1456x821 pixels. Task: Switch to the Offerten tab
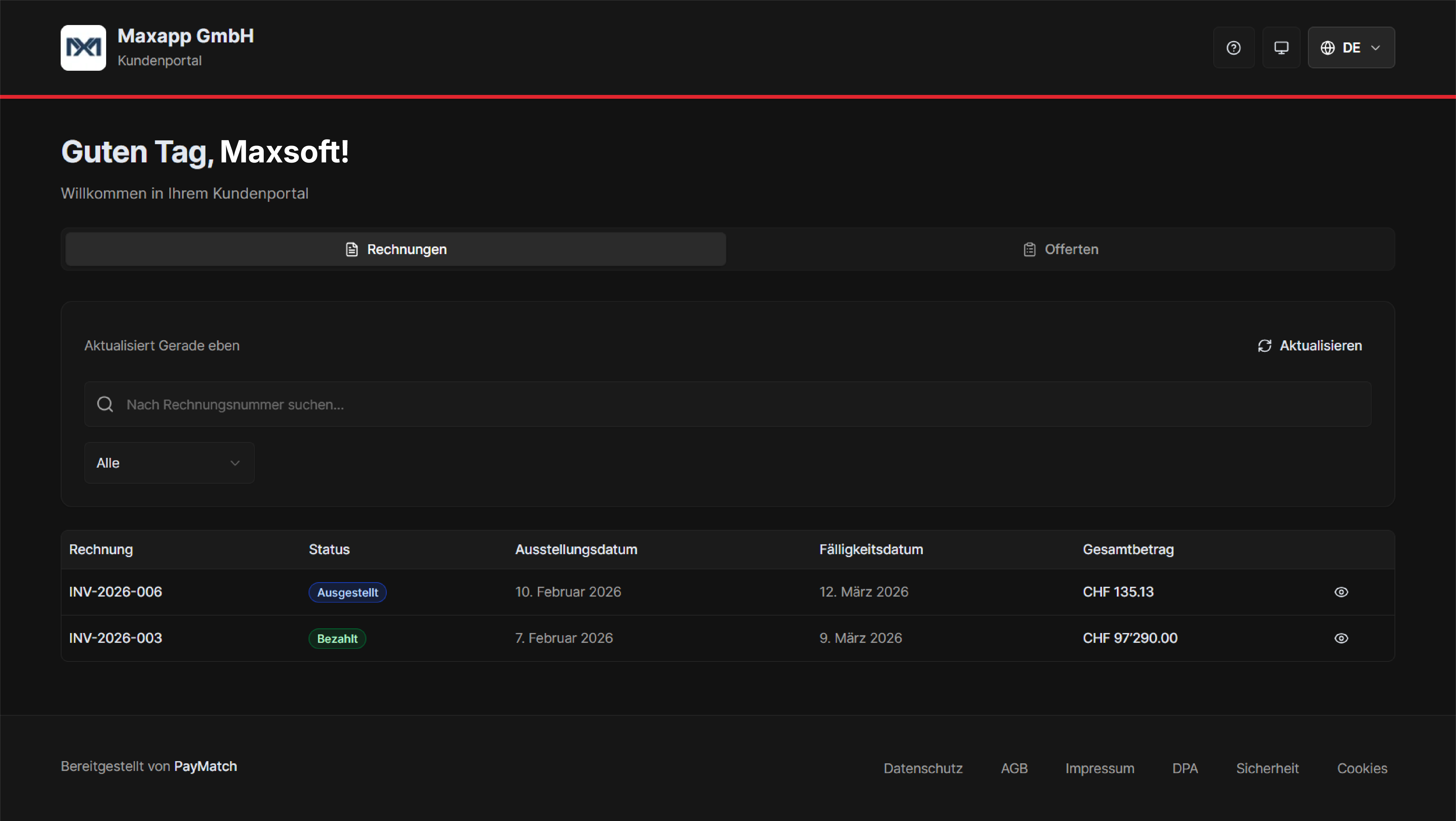tap(1060, 249)
